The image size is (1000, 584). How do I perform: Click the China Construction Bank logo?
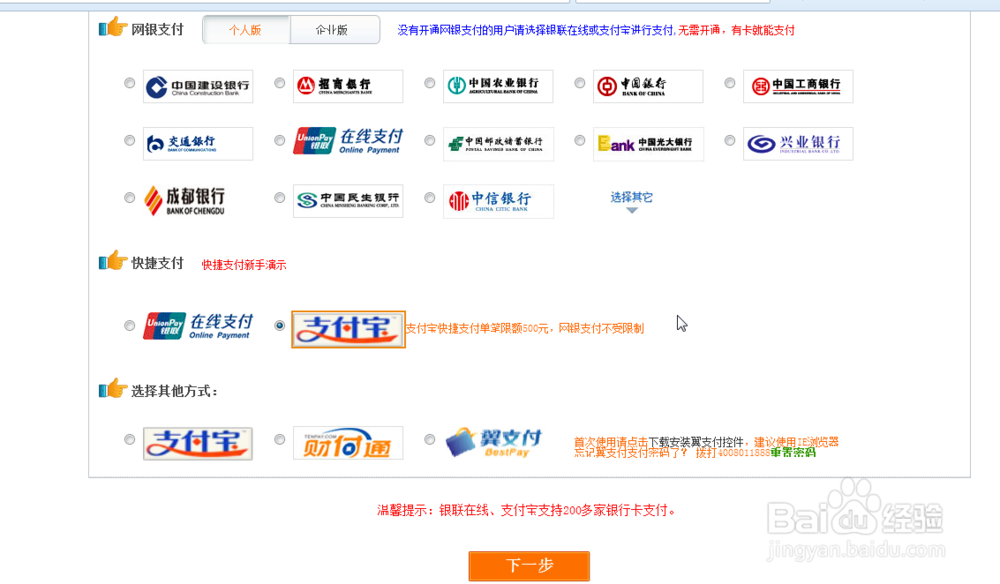[198, 86]
